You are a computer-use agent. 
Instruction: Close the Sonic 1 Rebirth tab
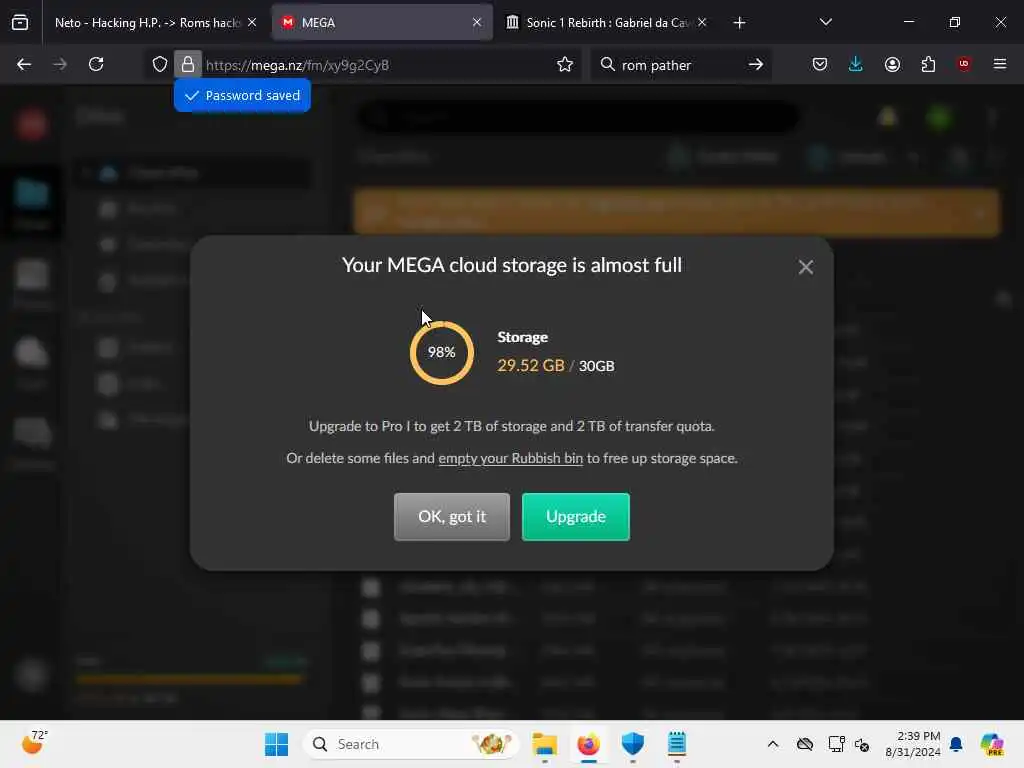702,22
